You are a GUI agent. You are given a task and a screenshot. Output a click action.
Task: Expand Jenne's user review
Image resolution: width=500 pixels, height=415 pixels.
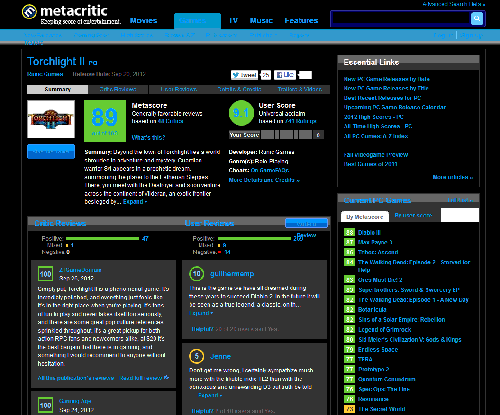point(210,395)
